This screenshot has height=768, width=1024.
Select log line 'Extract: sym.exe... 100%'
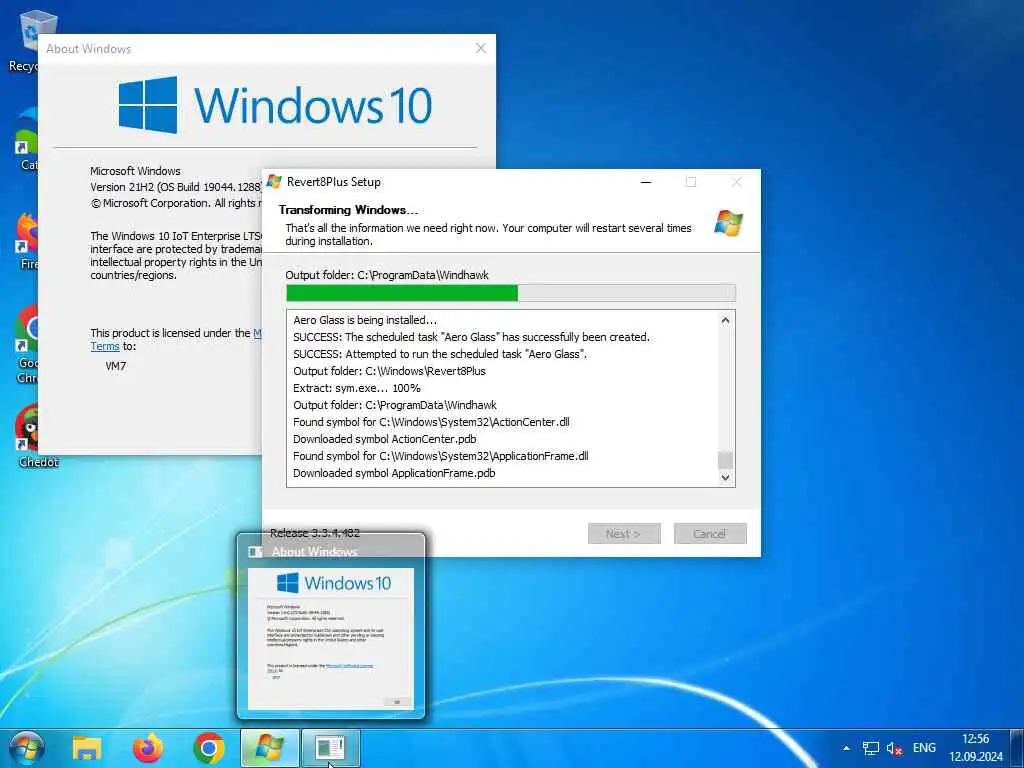click(357, 388)
